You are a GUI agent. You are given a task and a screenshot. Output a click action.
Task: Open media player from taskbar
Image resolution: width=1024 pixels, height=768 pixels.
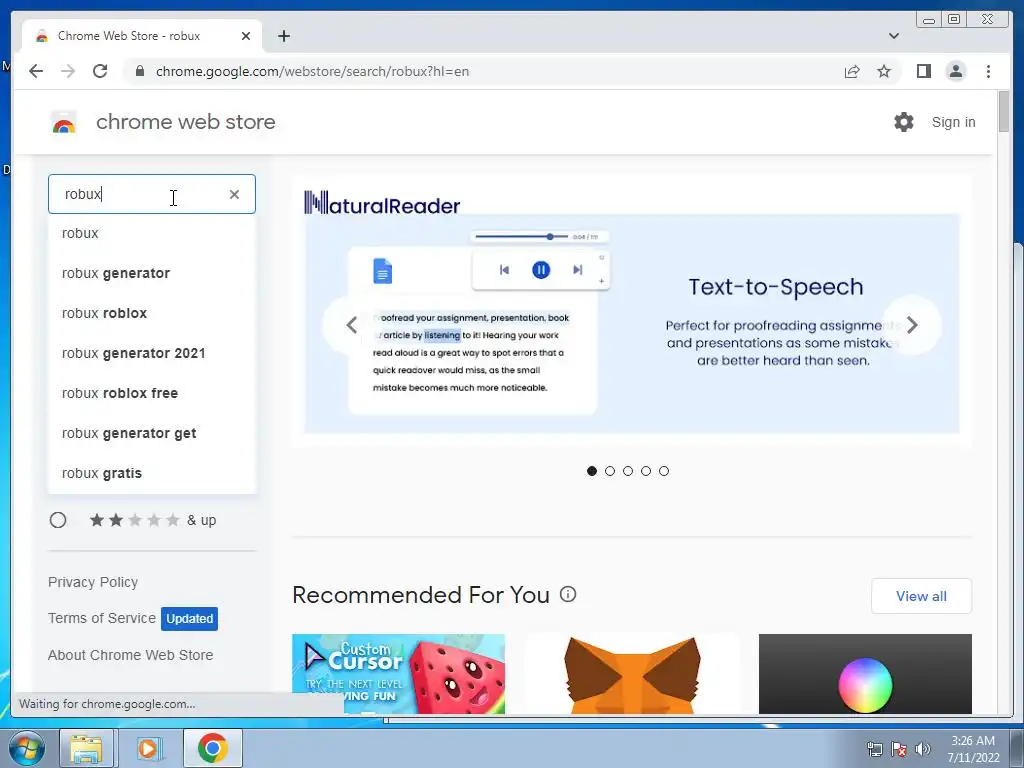click(149, 748)
